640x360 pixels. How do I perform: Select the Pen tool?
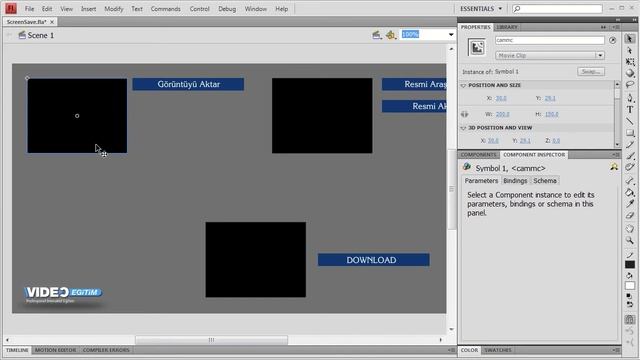(x=630, y=98)
